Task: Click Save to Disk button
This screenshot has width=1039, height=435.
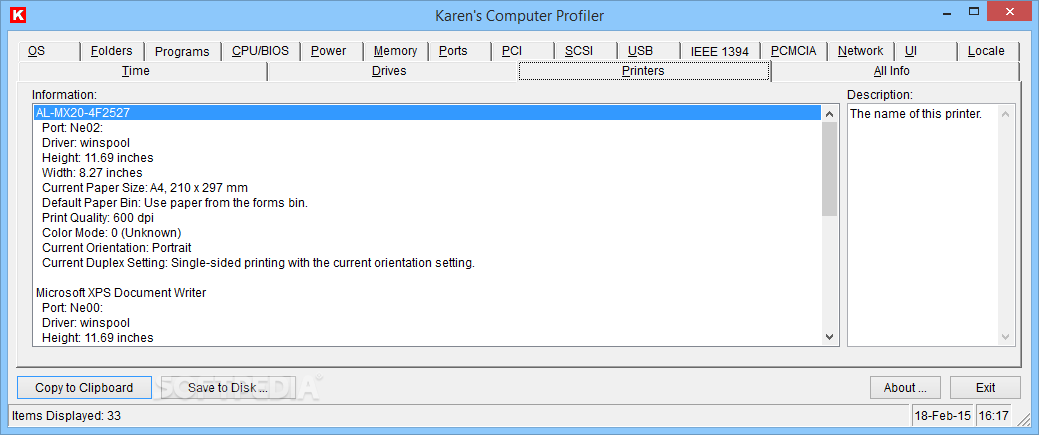Action: tap(228, 388)
